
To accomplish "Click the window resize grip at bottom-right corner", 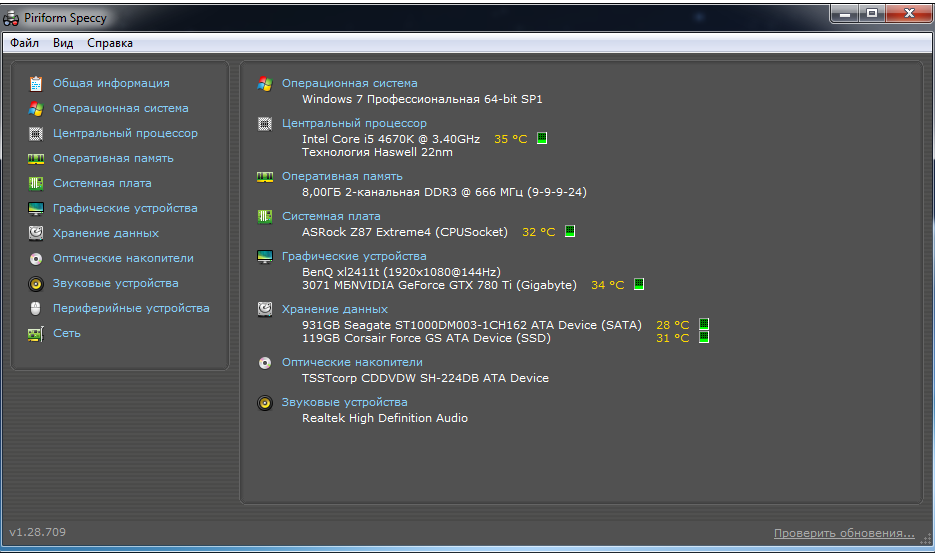I will coord(925,539).
